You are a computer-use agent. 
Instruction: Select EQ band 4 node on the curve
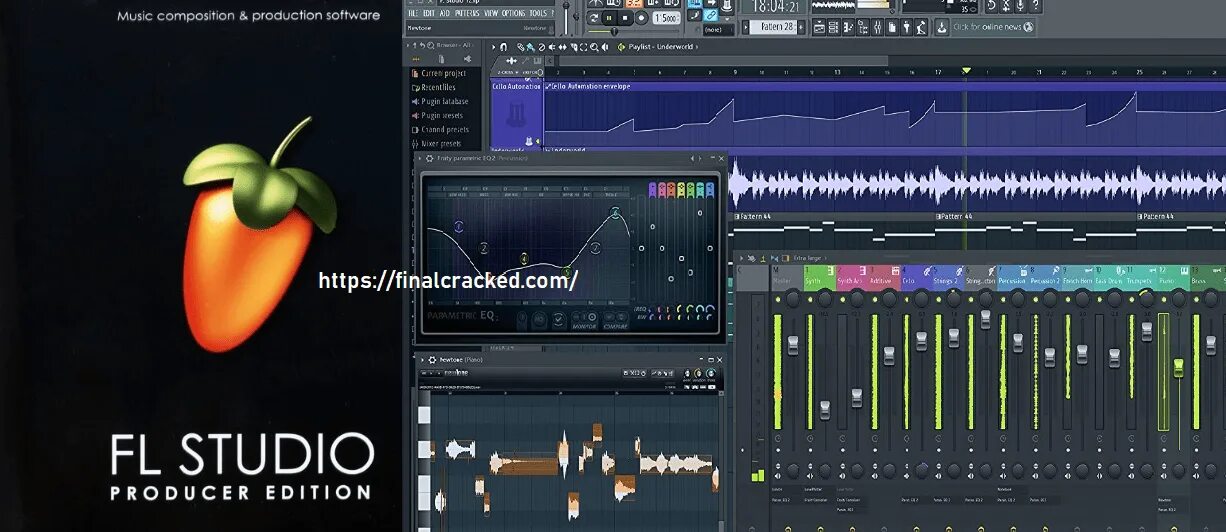[x=524, y=259]
